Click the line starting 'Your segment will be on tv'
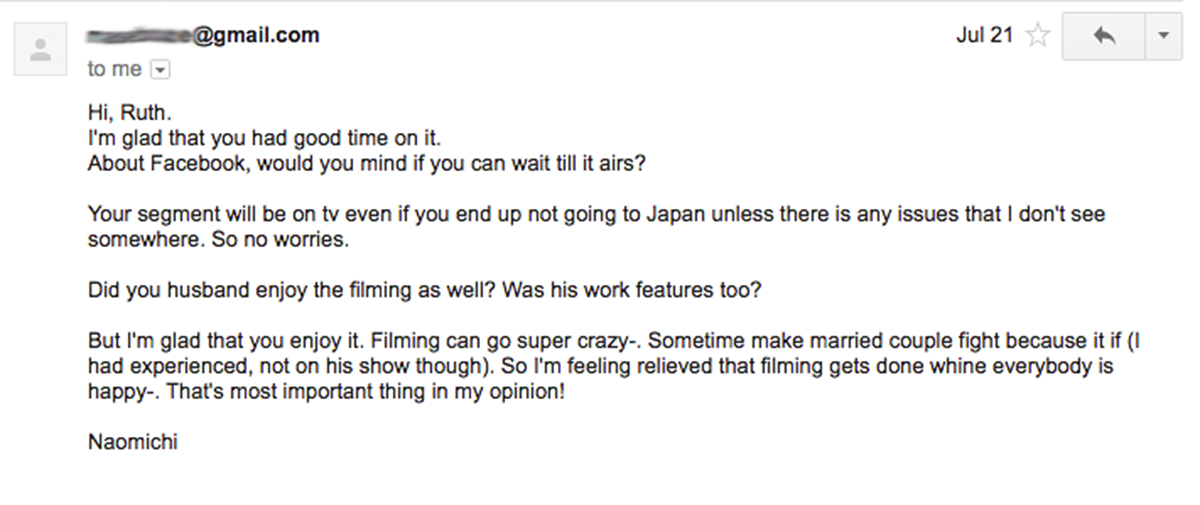The width and height of the screenshot is (1200, 505). pos(596,215)
